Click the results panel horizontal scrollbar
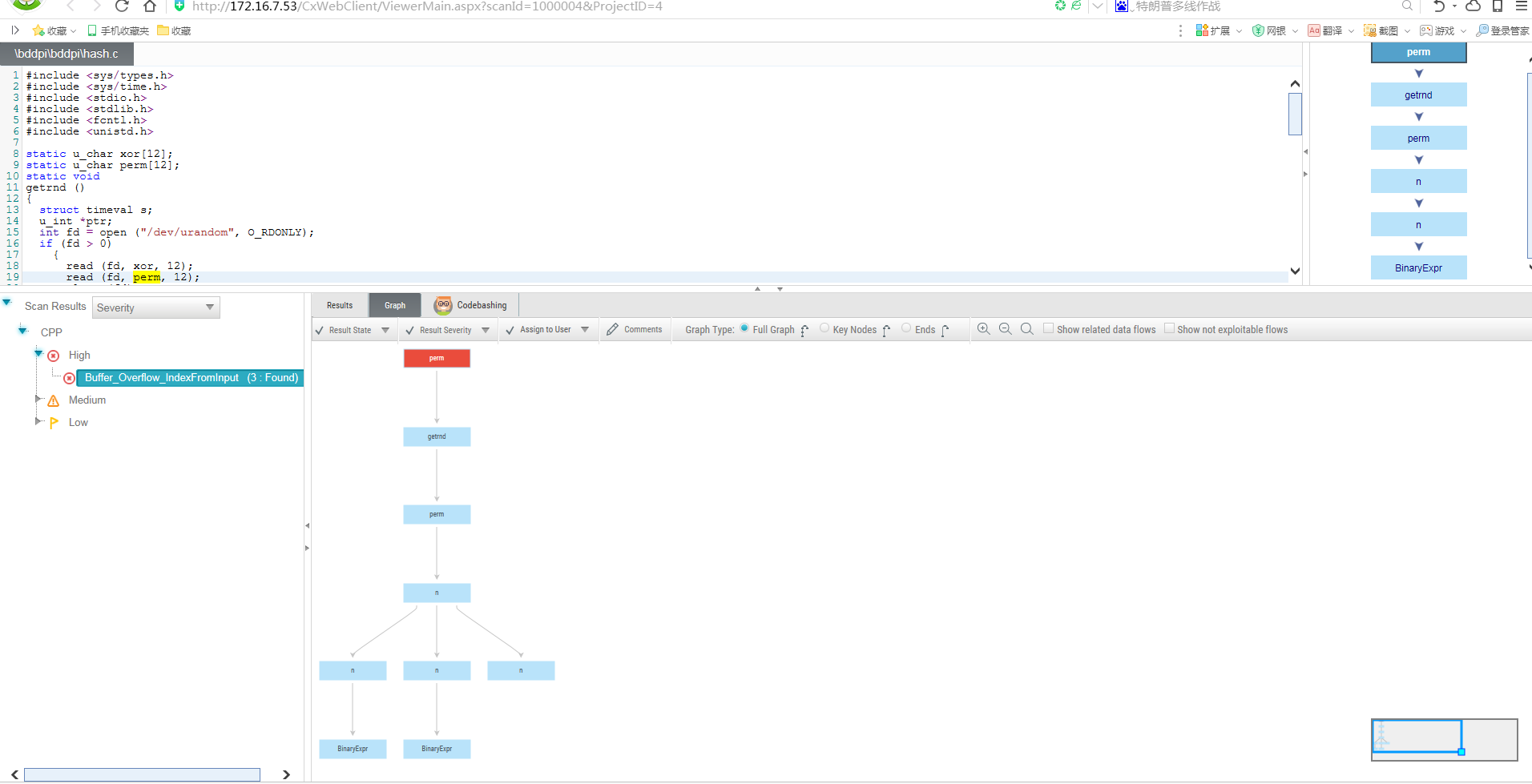The height and width of the screenshot is (784, 1532). coord(142,774)
